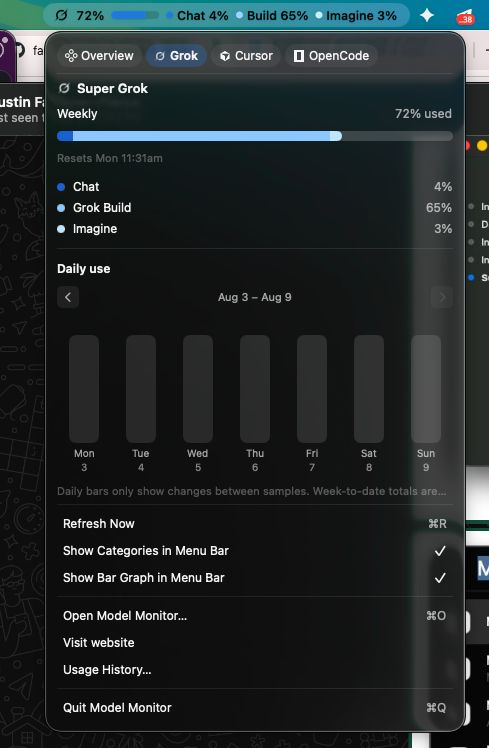The width and height of the screenshot is (489, 748).
Task: Click the Grok Build 65% value
Action: (x=439, y=208)
